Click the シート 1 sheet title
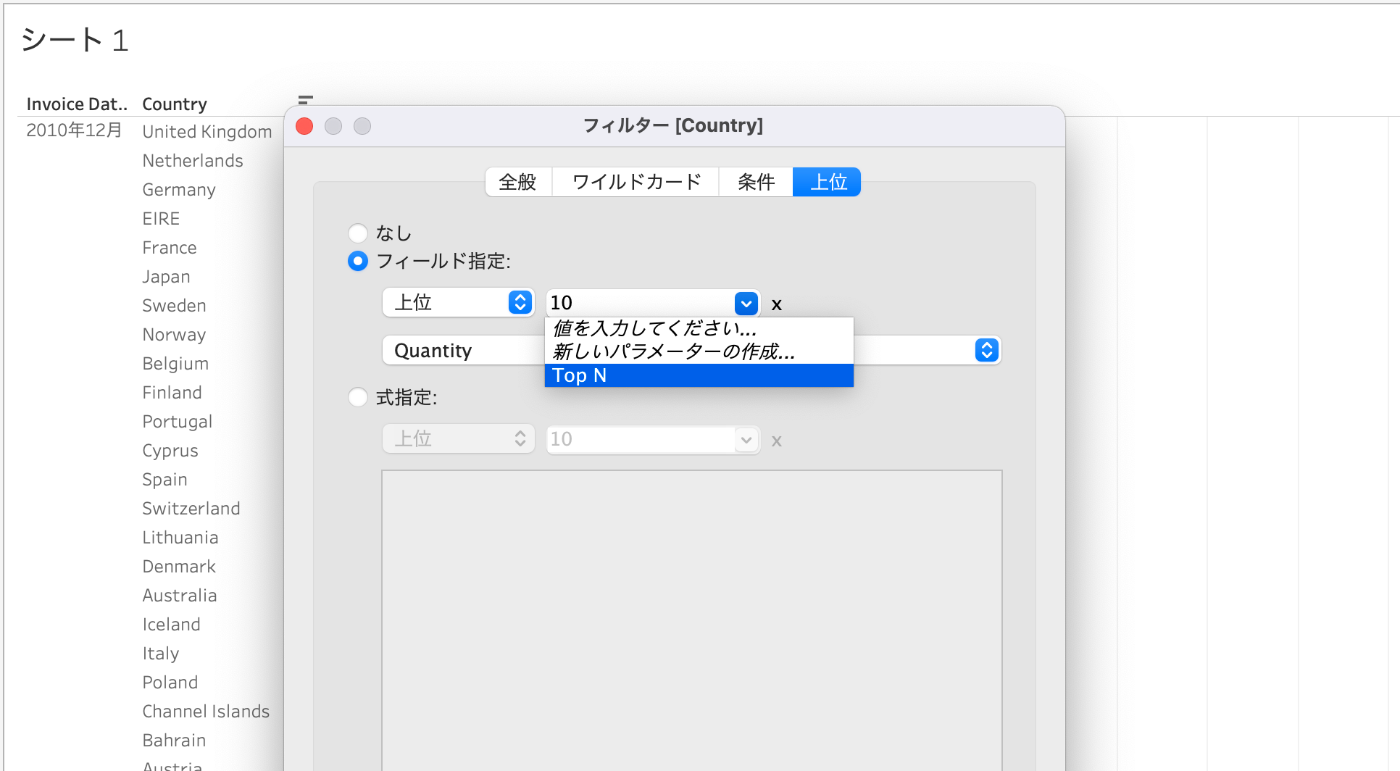Viewport: 1400px width, 771px height. [75, 41]
